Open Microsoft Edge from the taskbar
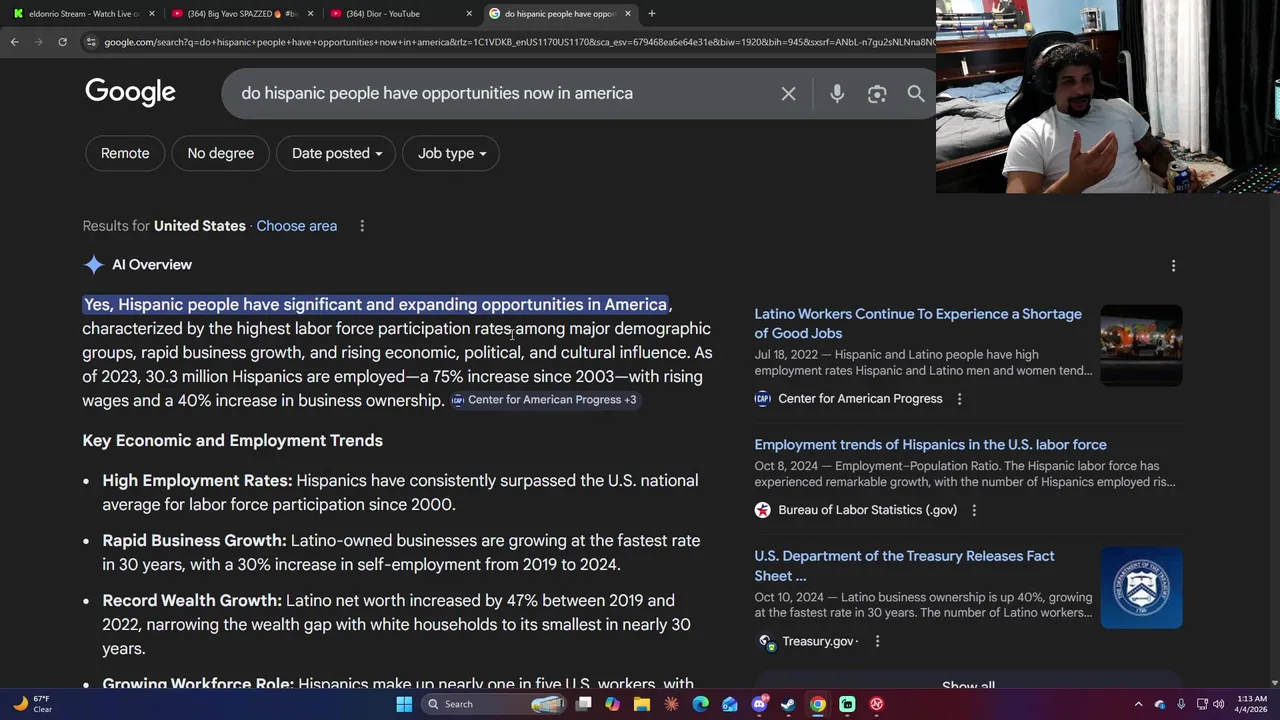 point(700,704)
